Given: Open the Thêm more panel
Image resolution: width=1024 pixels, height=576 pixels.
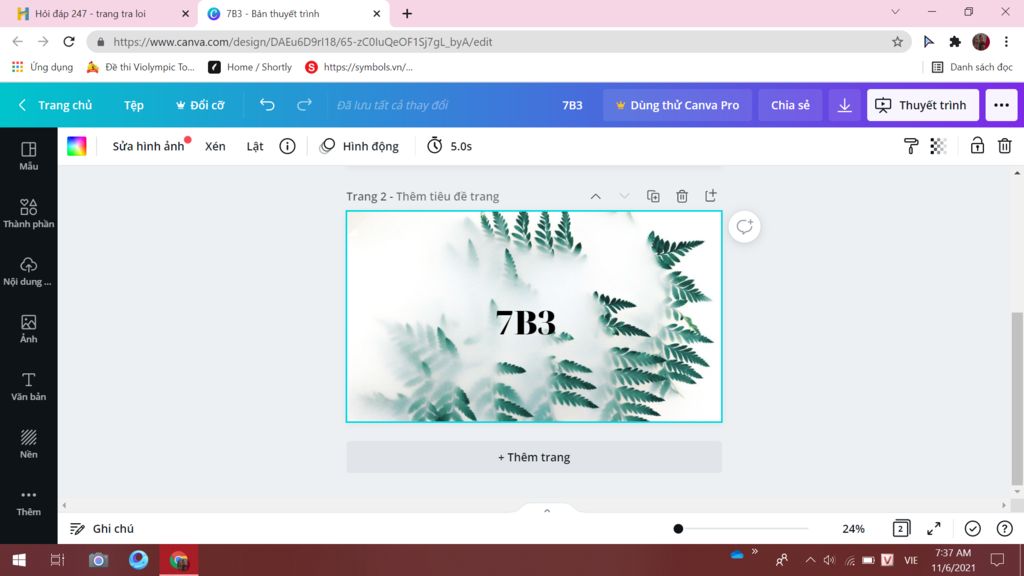Looking at the screenshot, I should [x=28, y=502].
